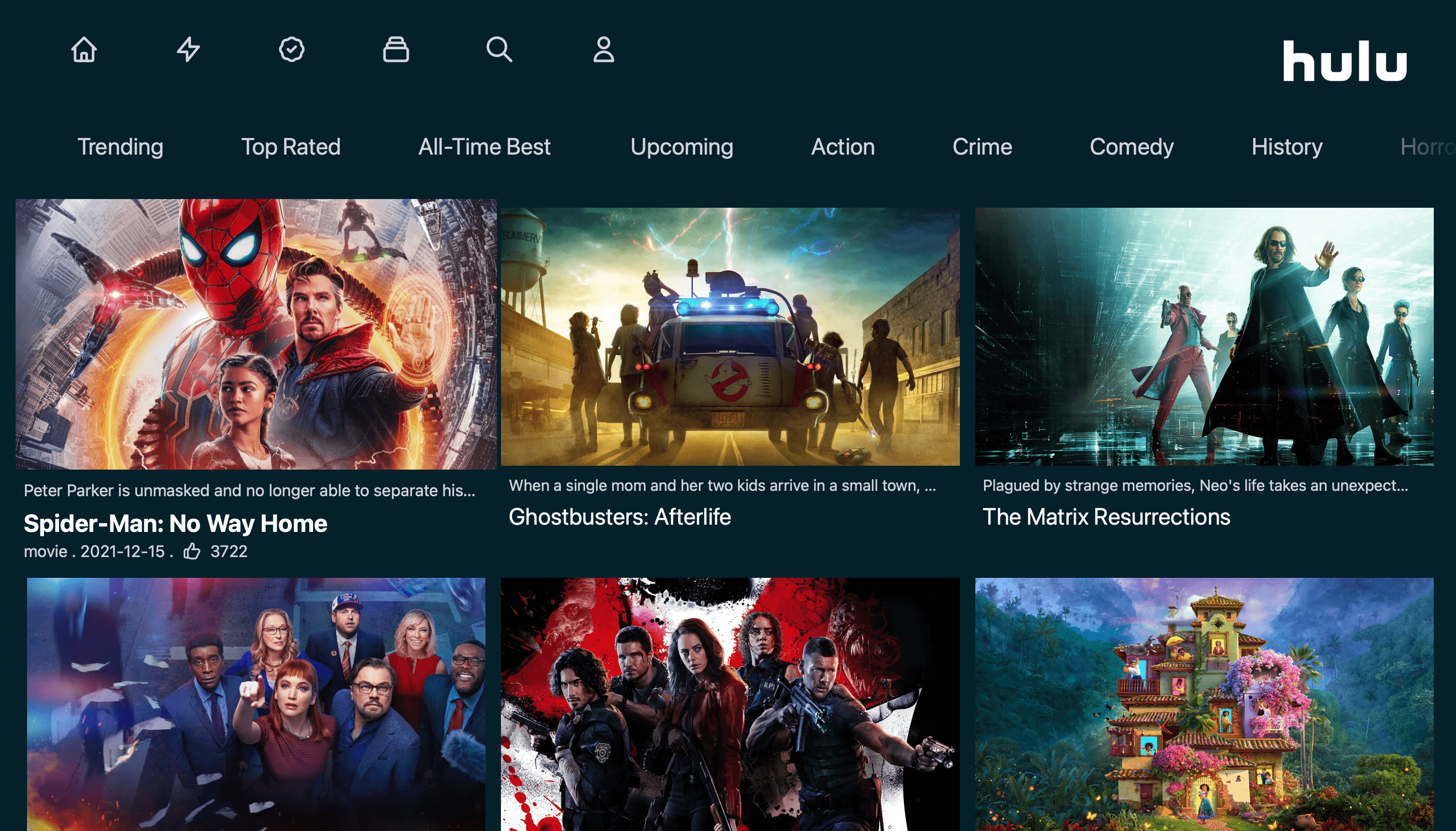Click the thumbs-up icon under Spider-Man
Viewport: 1456px width, 831px height.
click(192, 551)
